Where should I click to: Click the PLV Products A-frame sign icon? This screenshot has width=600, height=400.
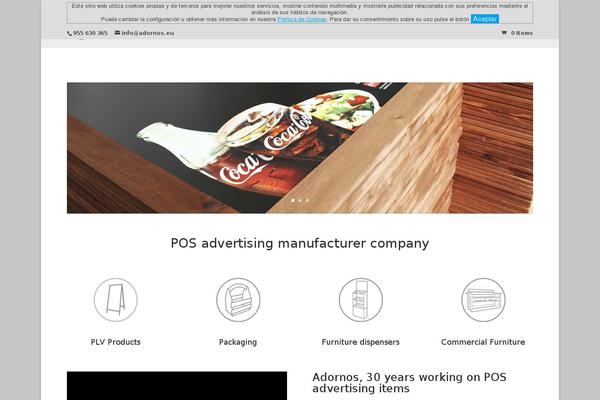116,300
